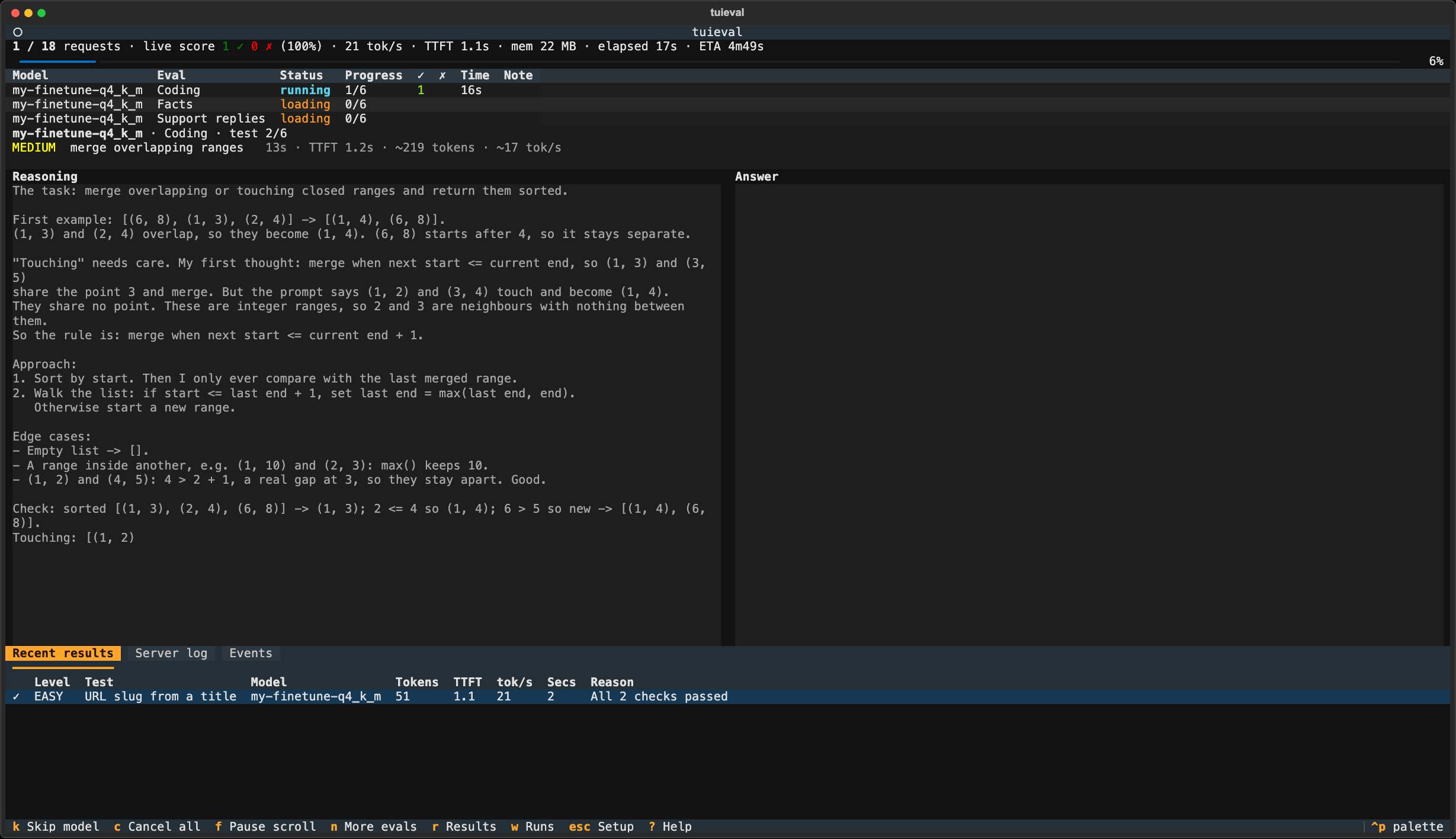Open Runs from the footer bar
Screen dimensions: 1456x839
point(533,827)
